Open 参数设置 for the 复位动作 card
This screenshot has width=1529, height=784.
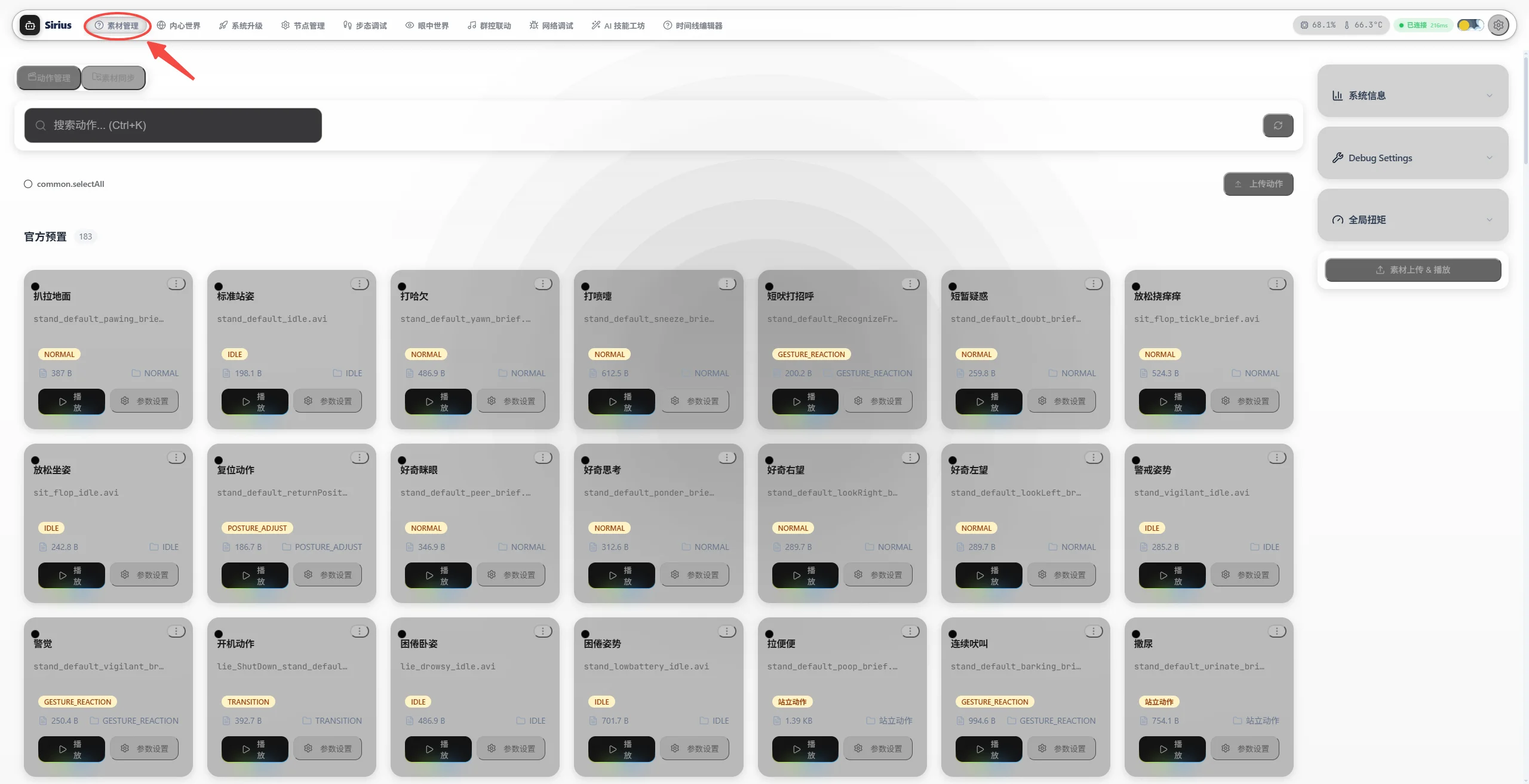tap(328, 575)
